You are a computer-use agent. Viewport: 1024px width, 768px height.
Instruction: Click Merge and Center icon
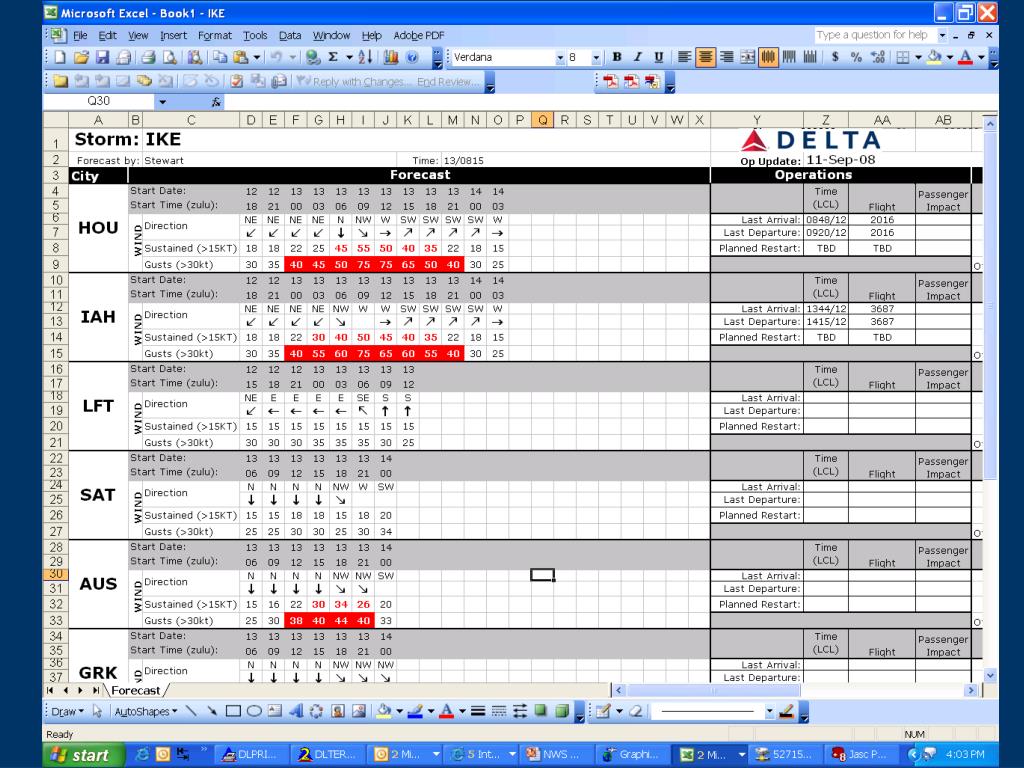pyautogui.click(x=747, y=57)
